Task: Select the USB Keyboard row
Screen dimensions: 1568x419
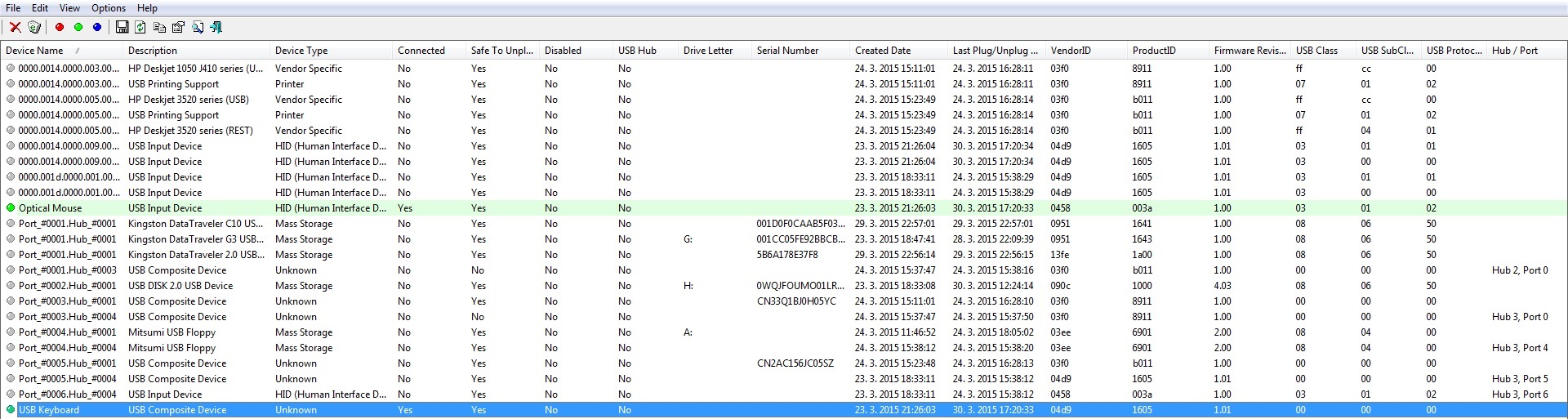Action: click(x=784, y=409)
